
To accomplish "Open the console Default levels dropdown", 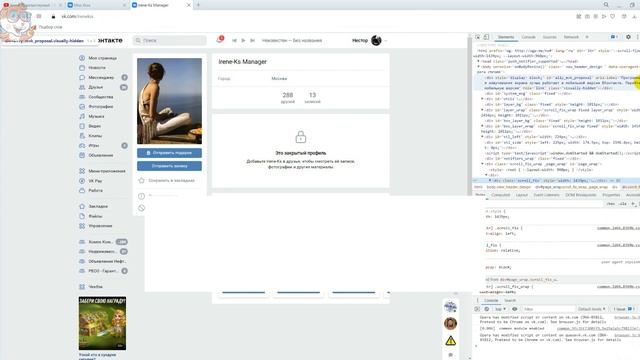I will coord(591,309).
